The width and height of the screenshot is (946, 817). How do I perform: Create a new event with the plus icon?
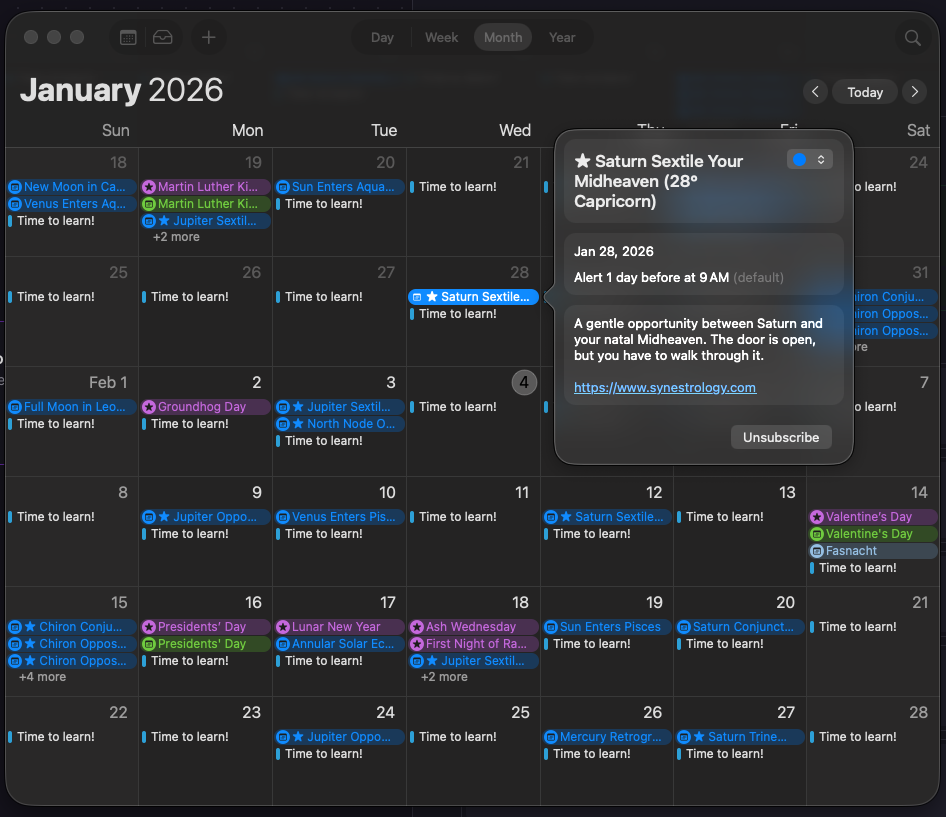pos(208,37)
